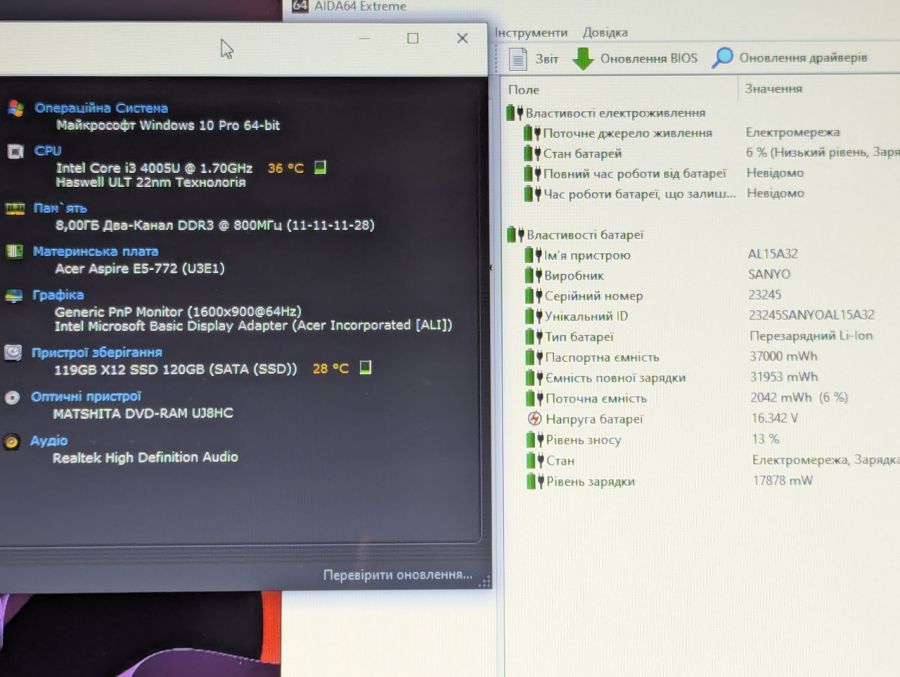
Task: Open the Материнська плата section link
Action: point(95,252)
